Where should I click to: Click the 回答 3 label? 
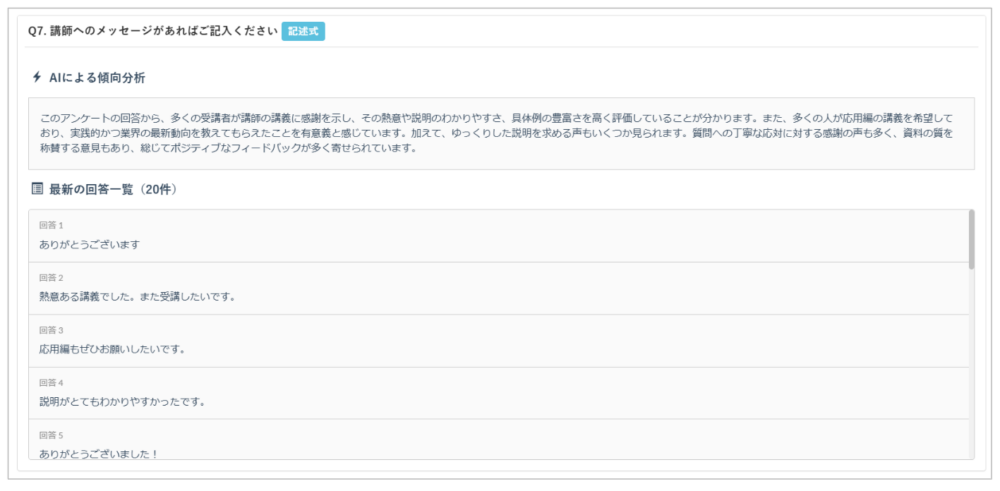point(51,330)
